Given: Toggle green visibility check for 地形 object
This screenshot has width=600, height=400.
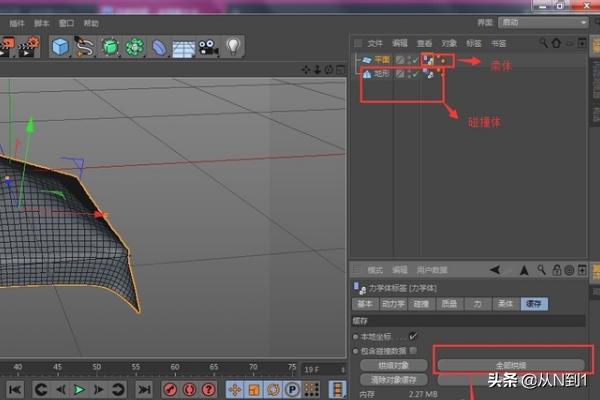Looking at the screenshot, I should click(412, 74).
